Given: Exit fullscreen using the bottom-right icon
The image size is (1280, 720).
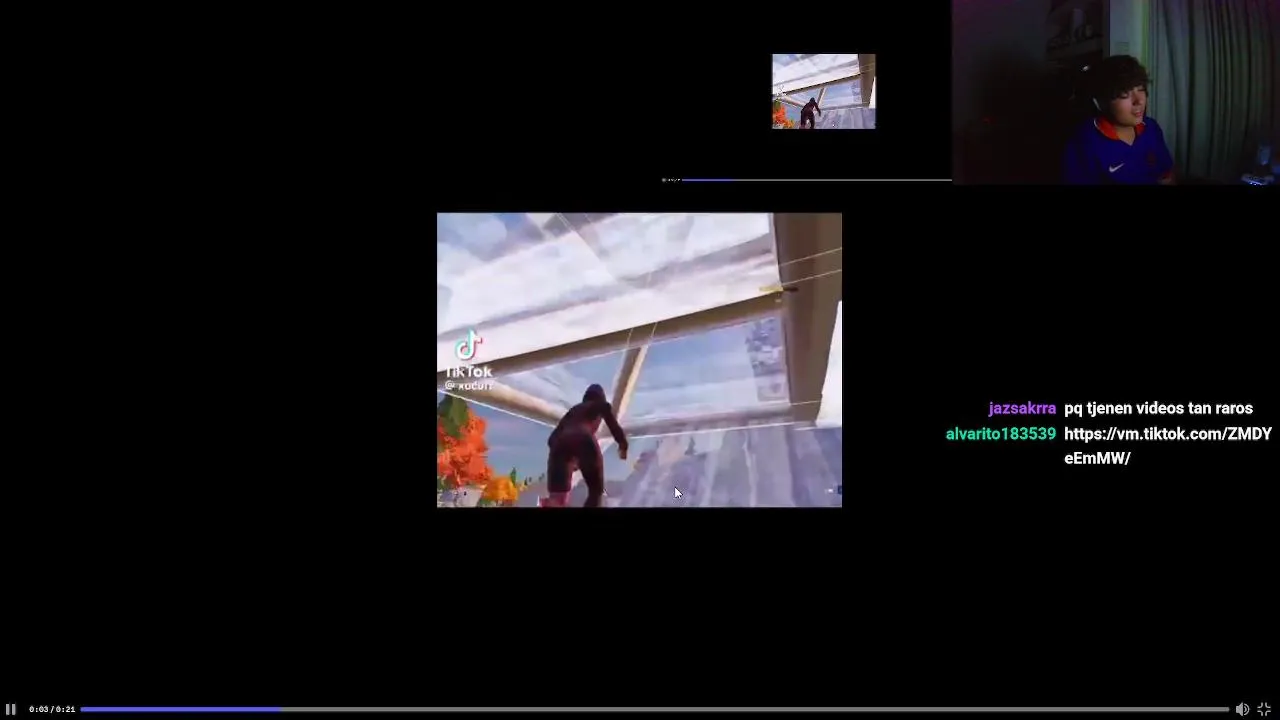Looking at the screenshot, I should point(1264,709).
